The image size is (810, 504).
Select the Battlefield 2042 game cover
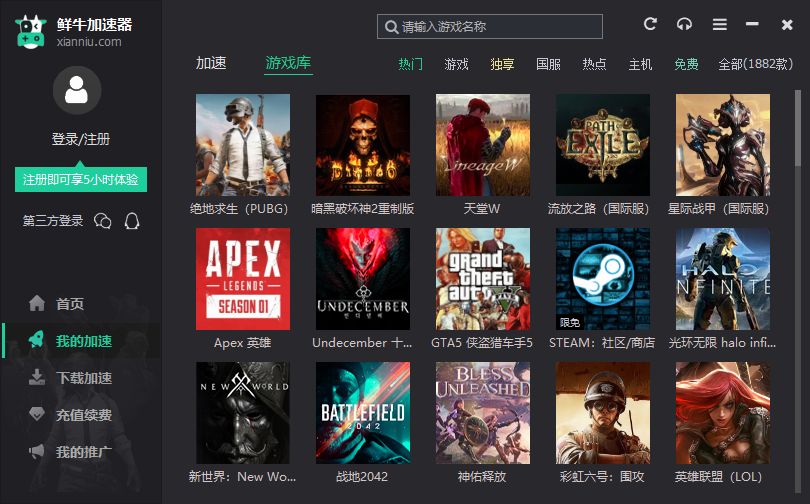tap(363, 413)
